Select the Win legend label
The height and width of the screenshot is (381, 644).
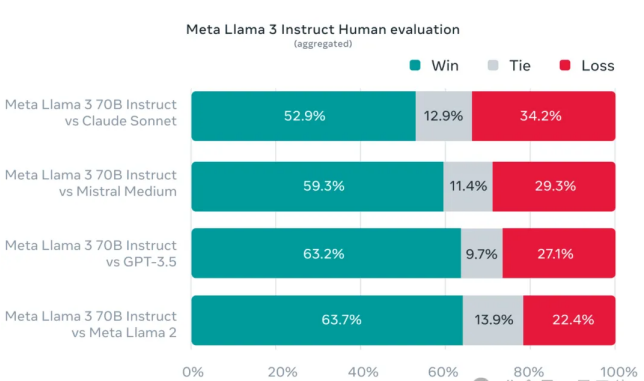point(445,66)
